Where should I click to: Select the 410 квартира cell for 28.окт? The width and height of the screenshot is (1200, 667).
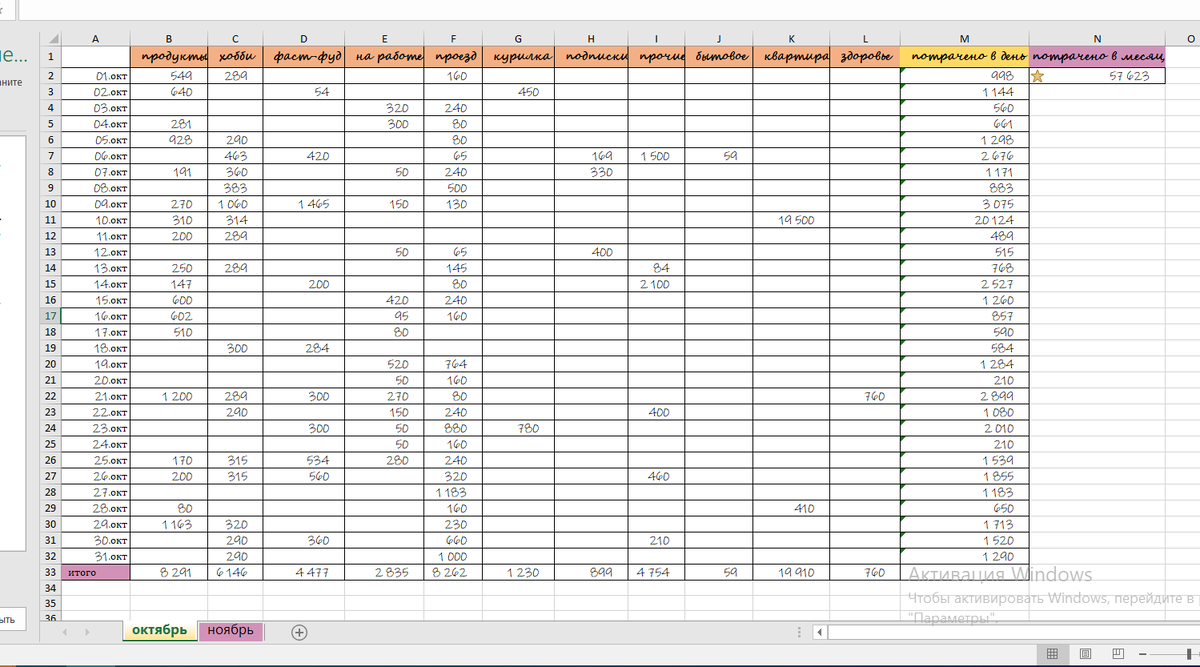click(x=792, y=508)
